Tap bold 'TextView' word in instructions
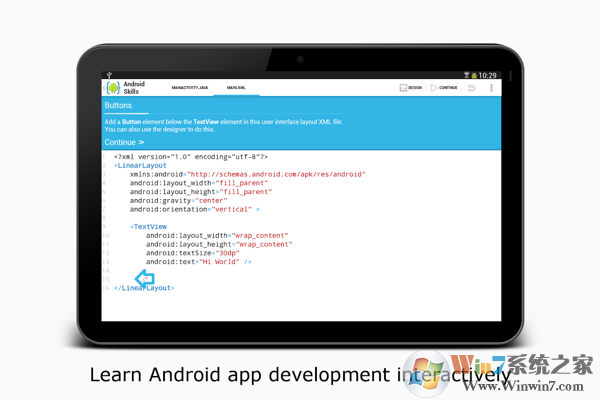 click(206, 122)
